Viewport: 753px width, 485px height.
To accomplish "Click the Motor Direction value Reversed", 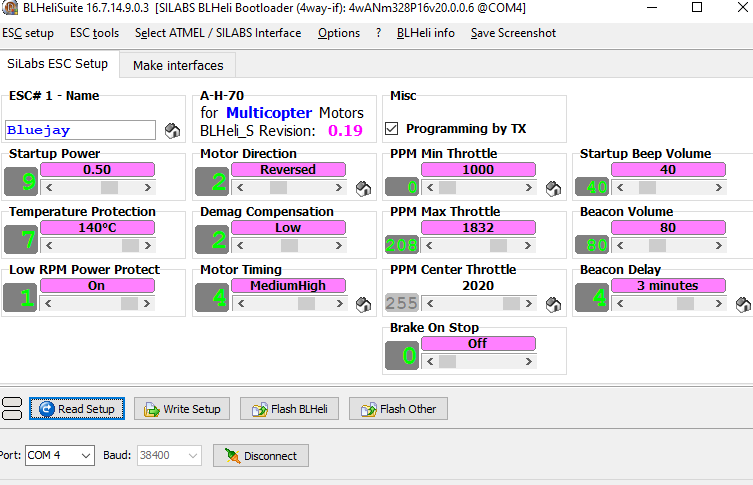I will 288,170.
